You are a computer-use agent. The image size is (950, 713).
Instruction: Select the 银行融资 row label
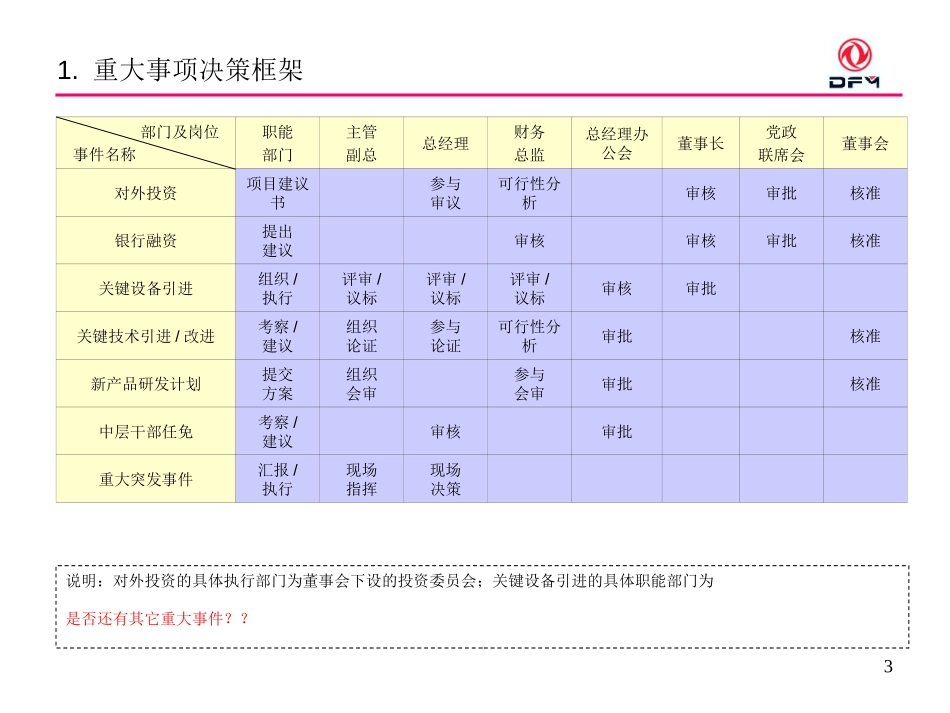[145, 240]
